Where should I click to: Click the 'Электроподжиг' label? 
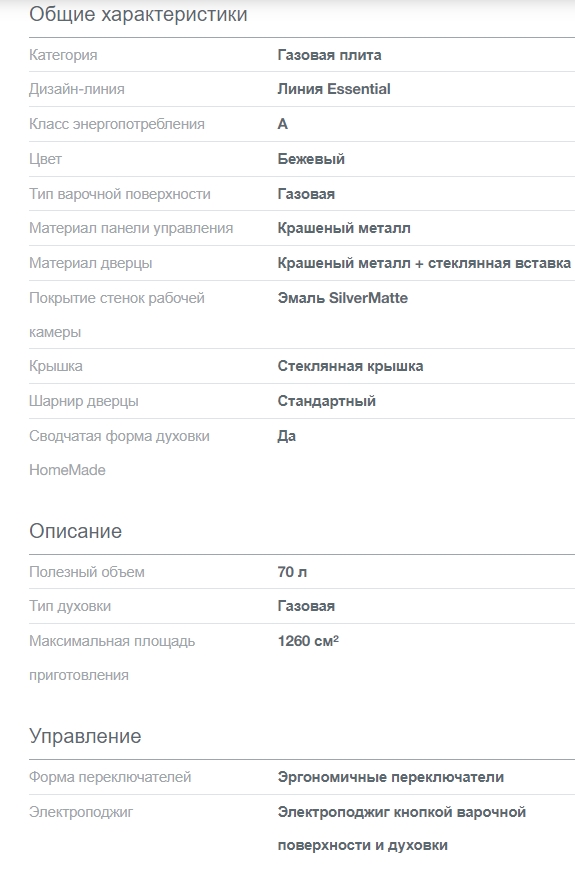click(81, 812)
